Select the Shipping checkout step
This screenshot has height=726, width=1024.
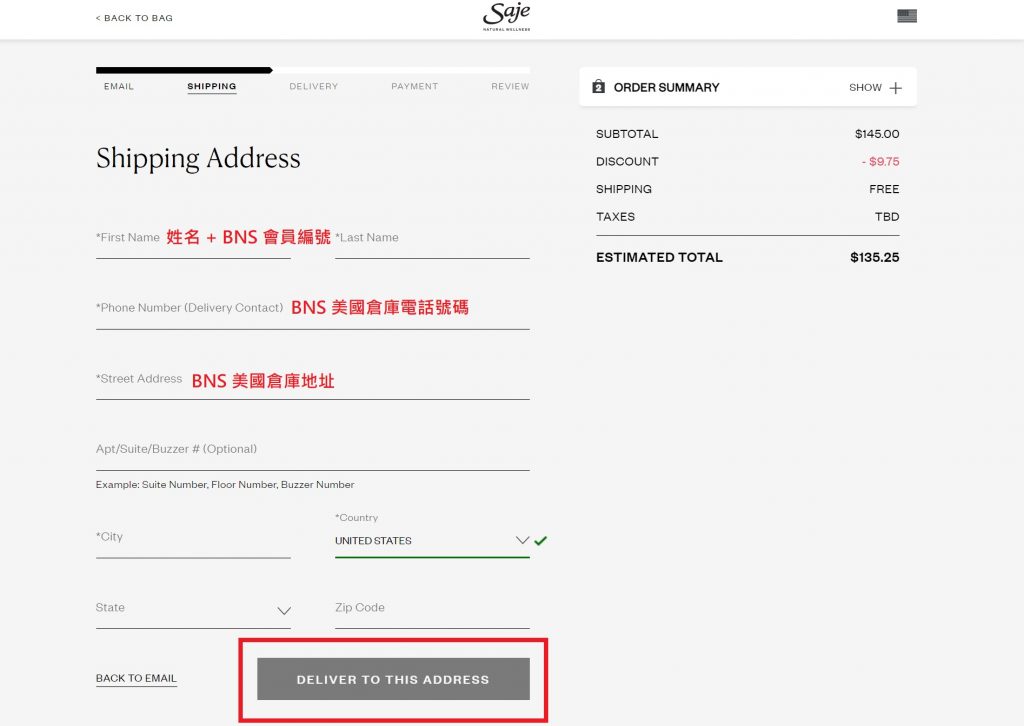tap(212, 87)
